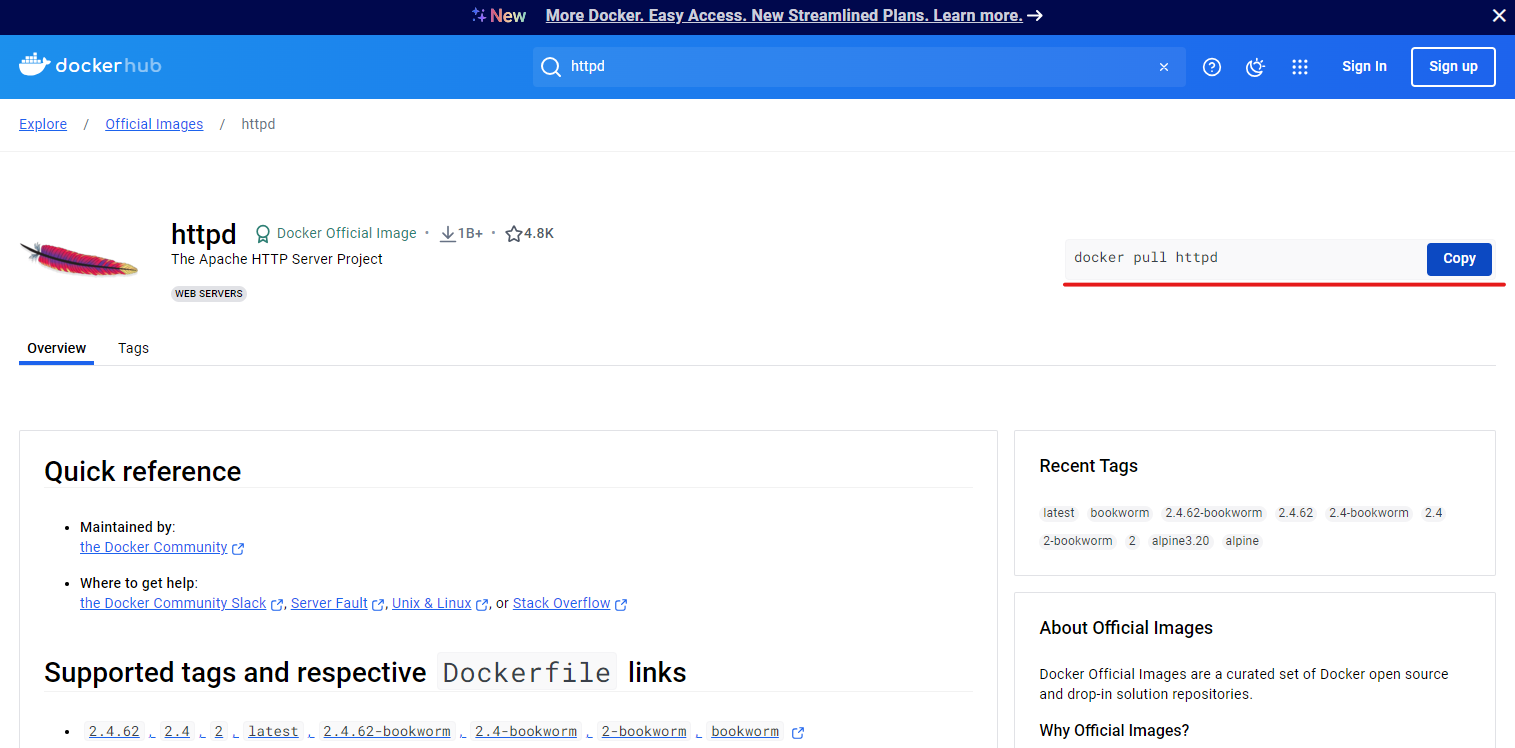
Task: Click the download count 1B+ icon
Action: click(x=448, y=234)
